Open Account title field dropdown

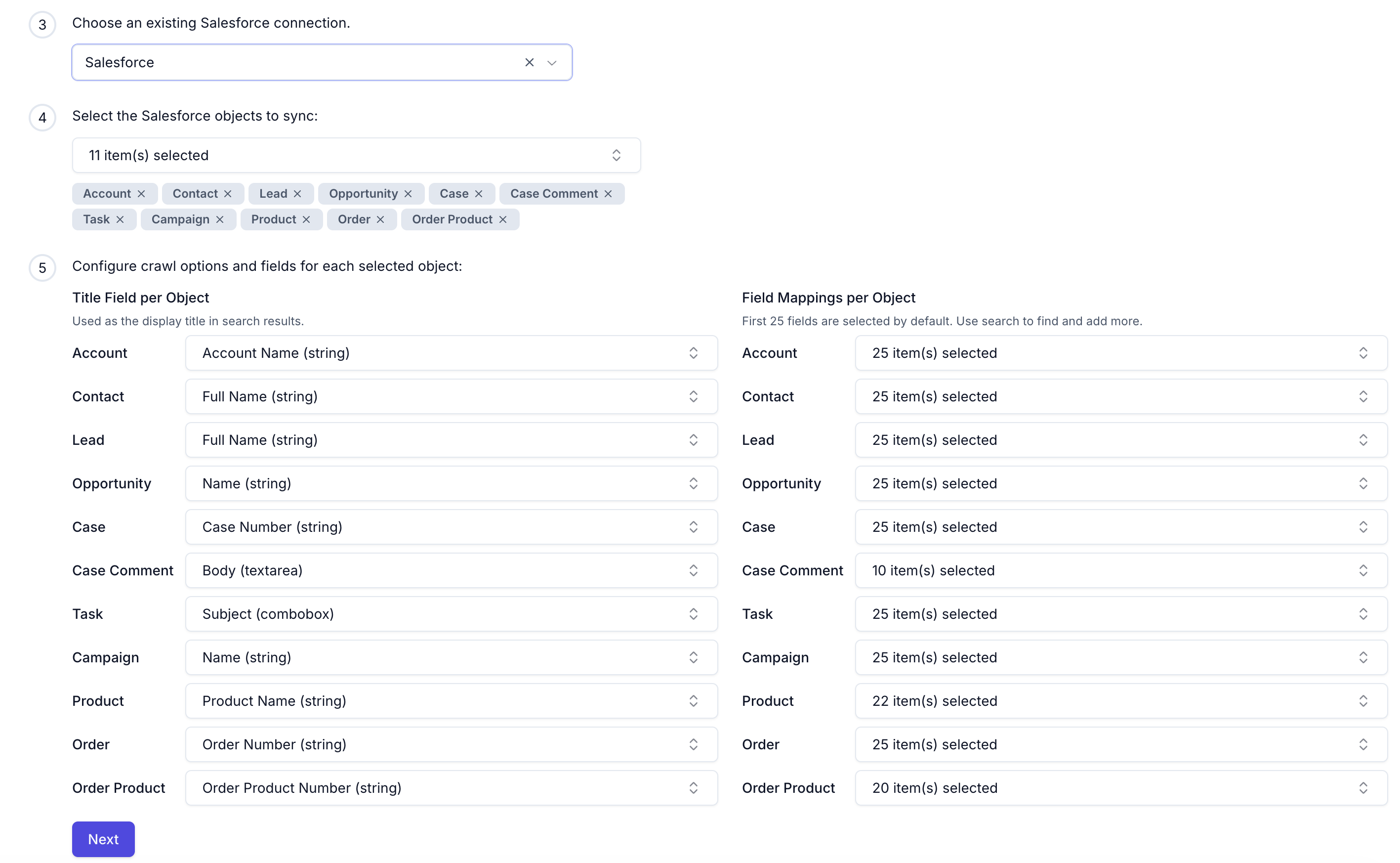point(451,353)
